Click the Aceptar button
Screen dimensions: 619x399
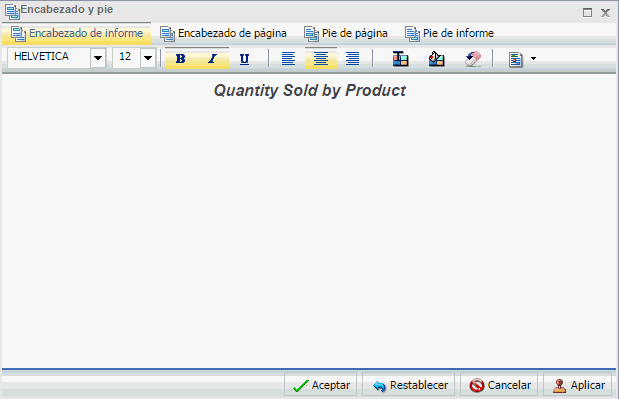point(321,385)
